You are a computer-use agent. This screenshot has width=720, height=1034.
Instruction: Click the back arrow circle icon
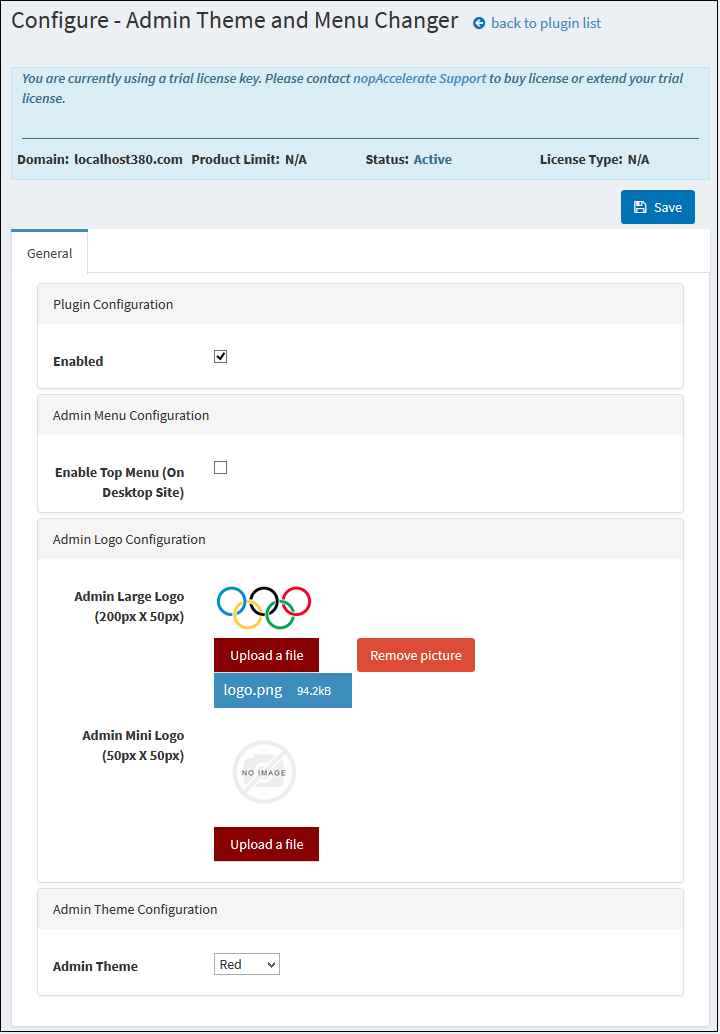point(479,24)
